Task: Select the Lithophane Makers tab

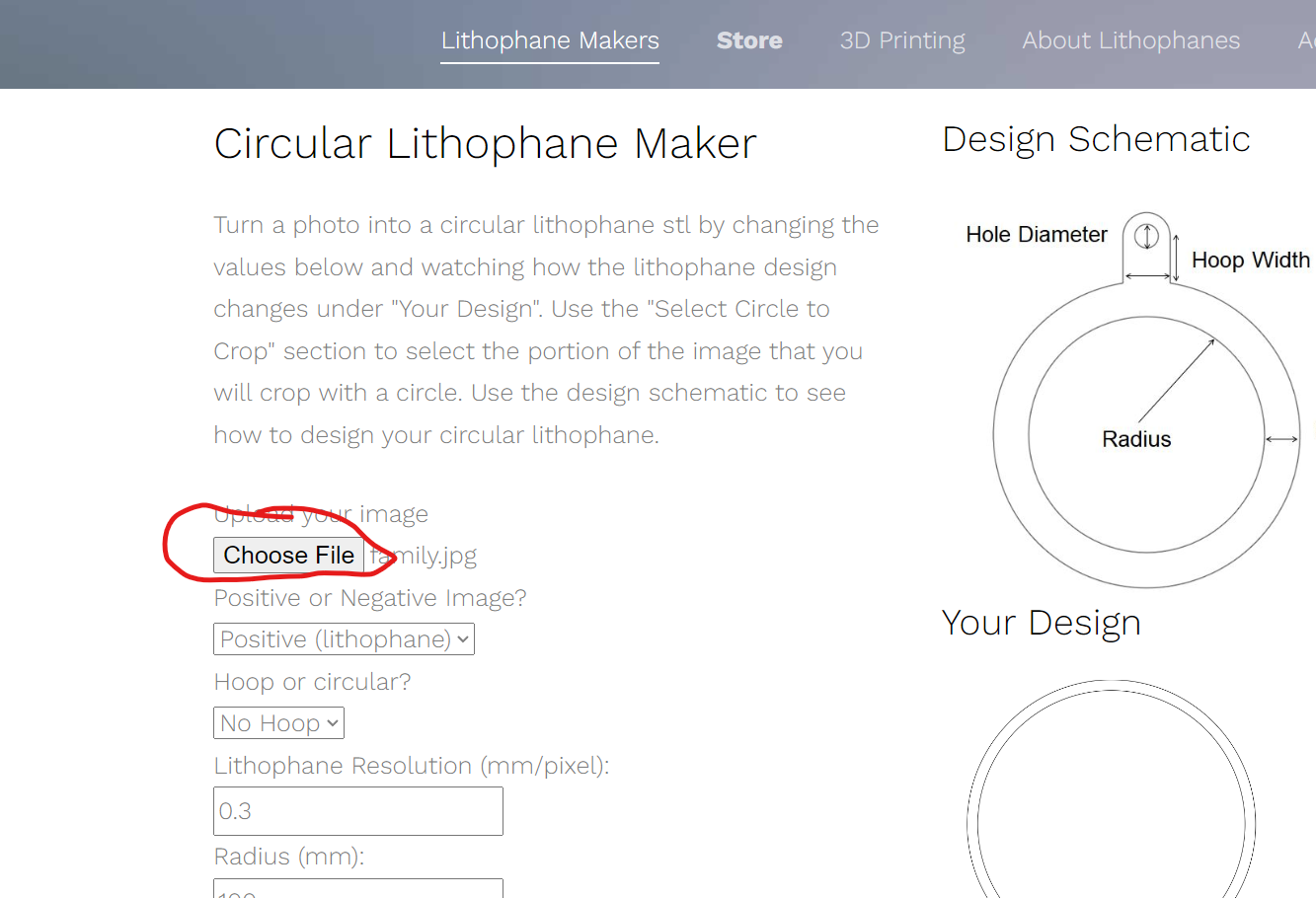Action: click(549, 40)
